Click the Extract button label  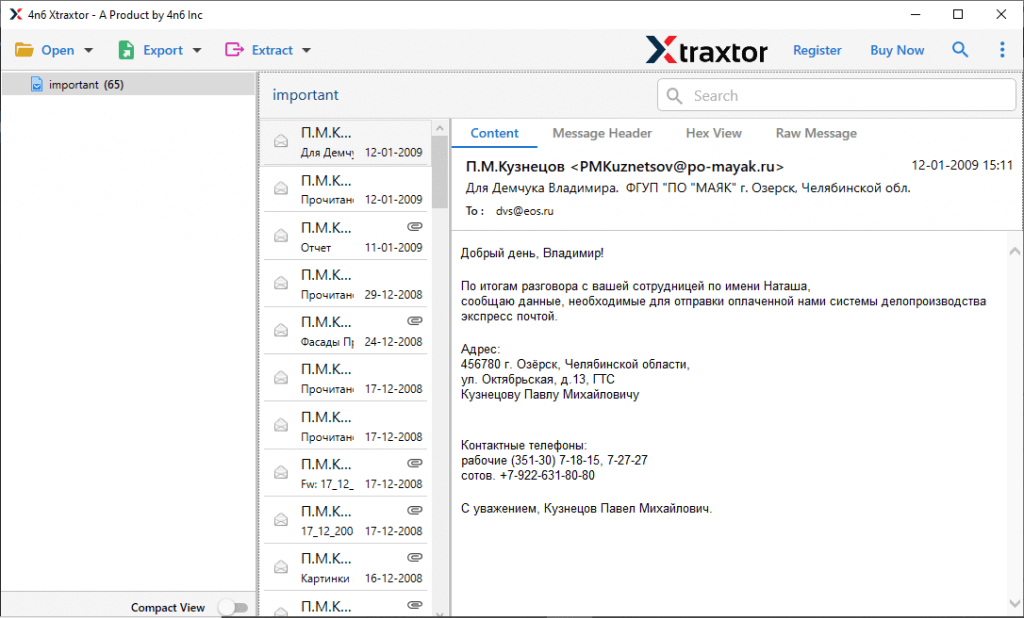[272, 50]
